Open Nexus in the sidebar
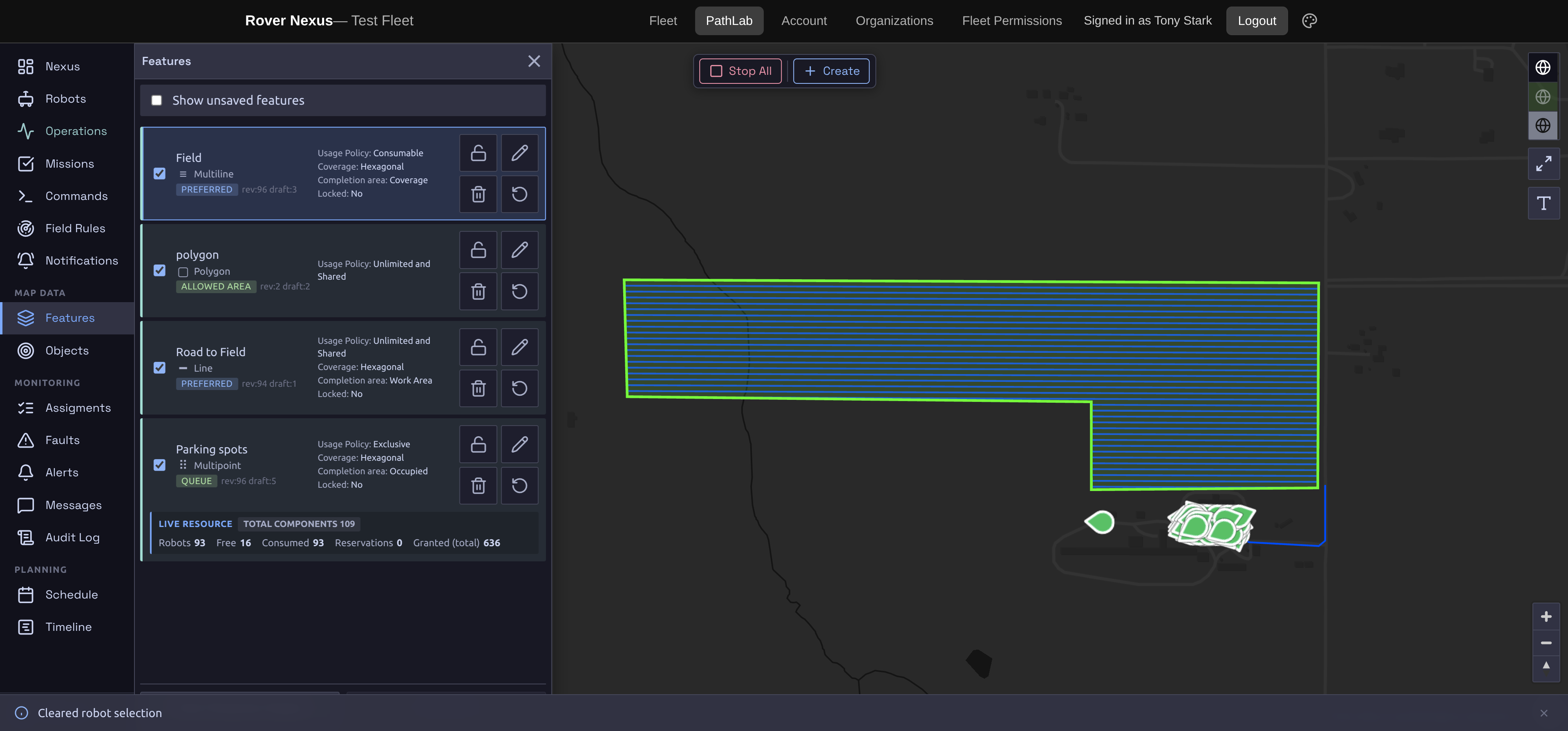Screen dimensions: 1568x731 [67, 66]
